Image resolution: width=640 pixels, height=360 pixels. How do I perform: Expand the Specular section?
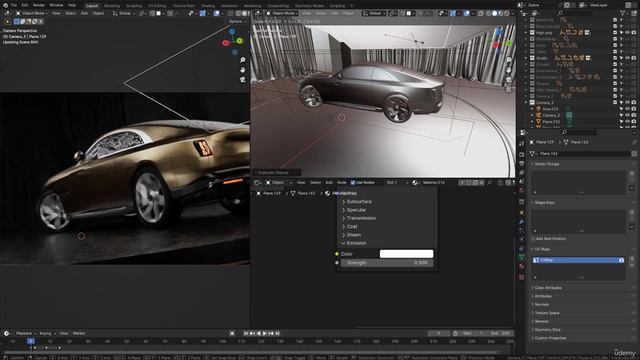tap(354, 210)
